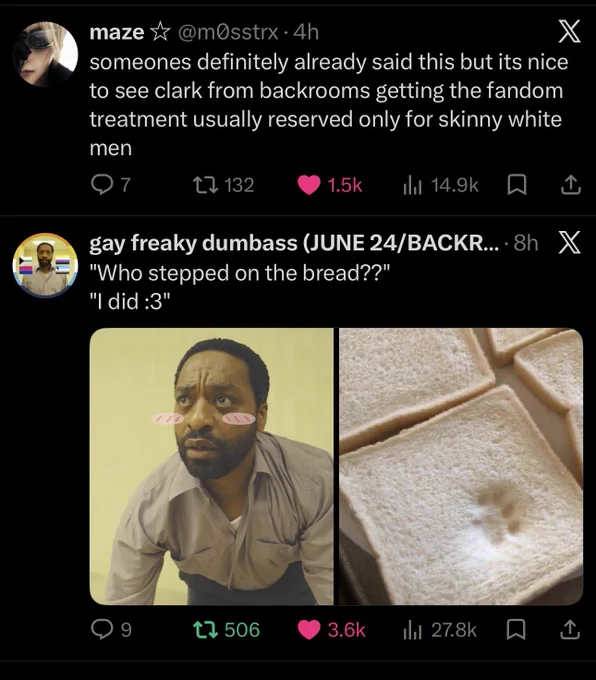View analytics showing 14.9k views

point(440,185)
